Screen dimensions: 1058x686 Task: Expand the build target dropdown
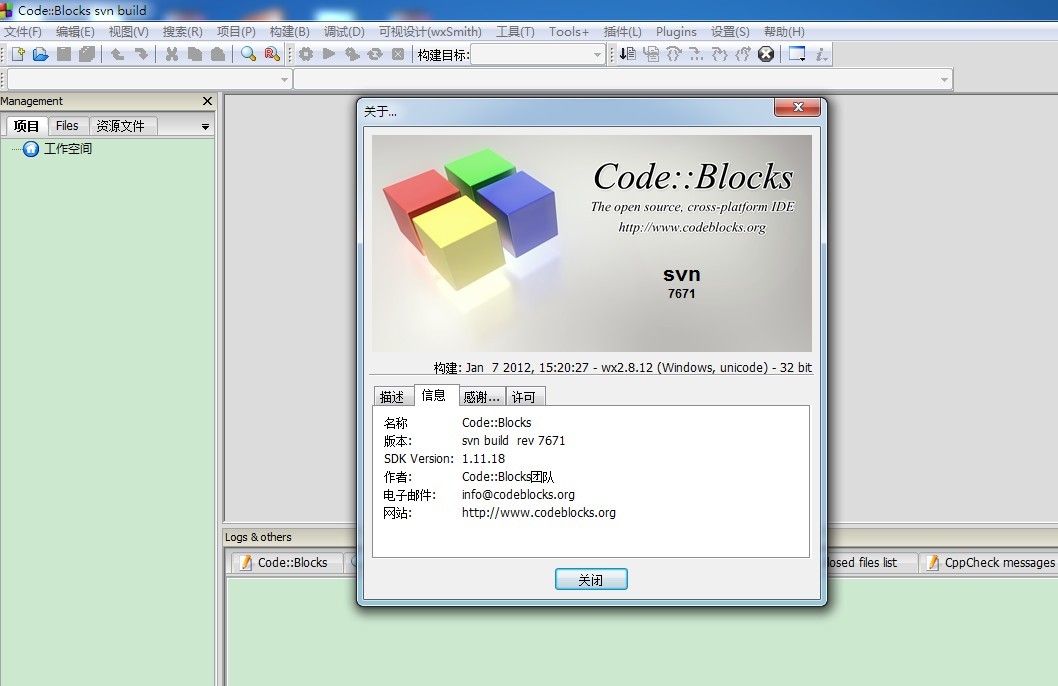tap(597, 55)
